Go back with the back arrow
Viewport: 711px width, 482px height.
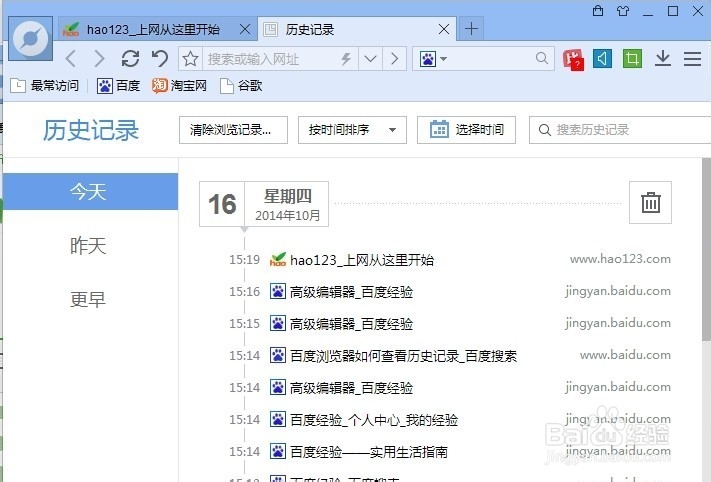point(70,59)
